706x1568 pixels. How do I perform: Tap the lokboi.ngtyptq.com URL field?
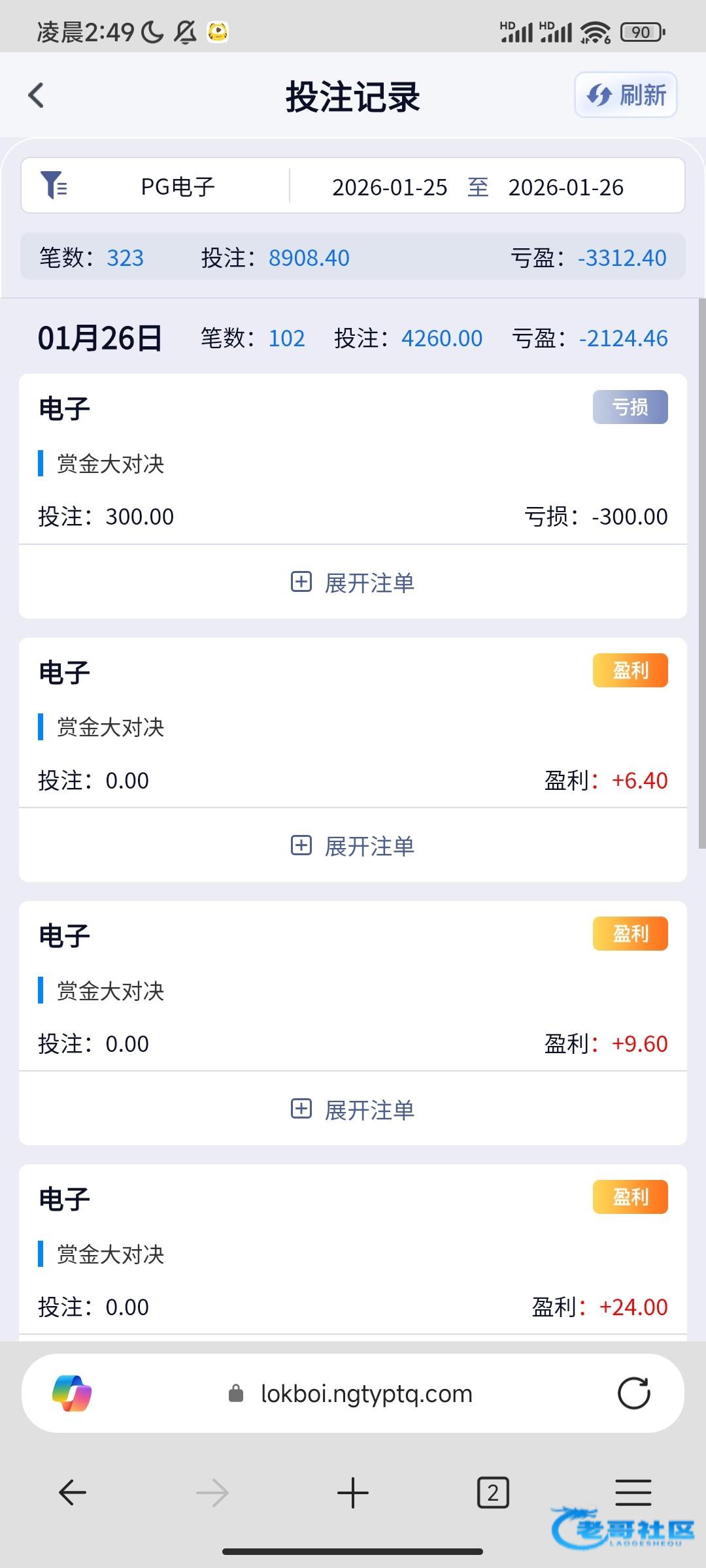tap(366, 1394)
